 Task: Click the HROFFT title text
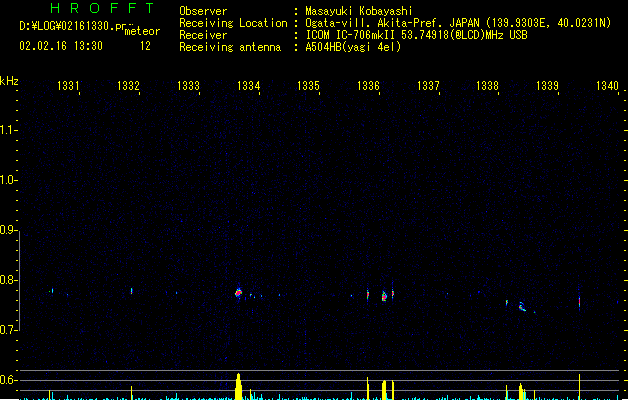102,8
